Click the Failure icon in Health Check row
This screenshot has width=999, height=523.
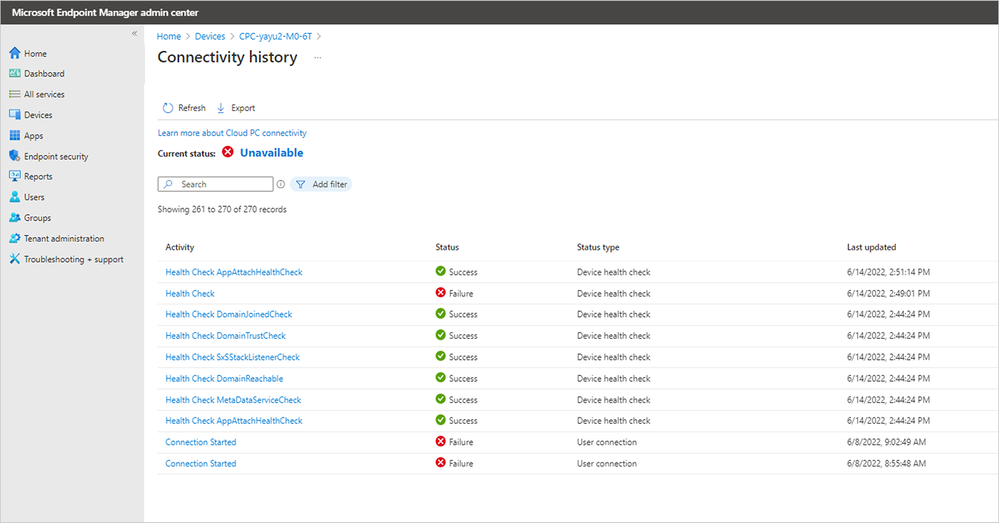click(x=440, y=292)
